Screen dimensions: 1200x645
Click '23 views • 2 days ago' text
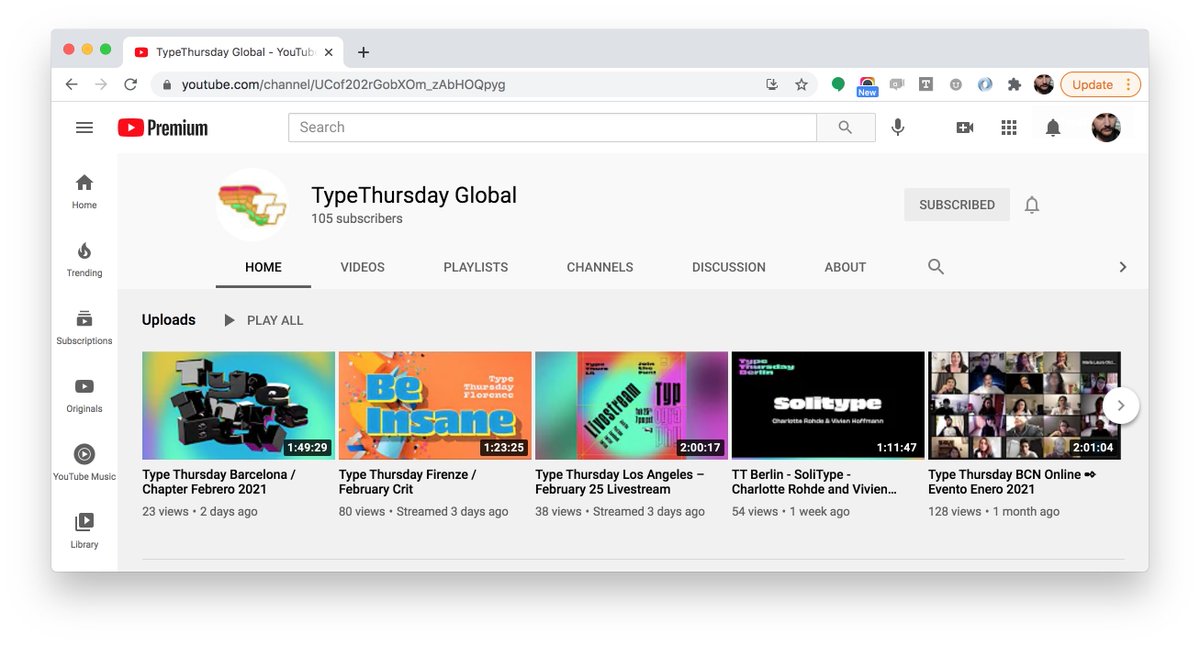(x=200, y=511)
